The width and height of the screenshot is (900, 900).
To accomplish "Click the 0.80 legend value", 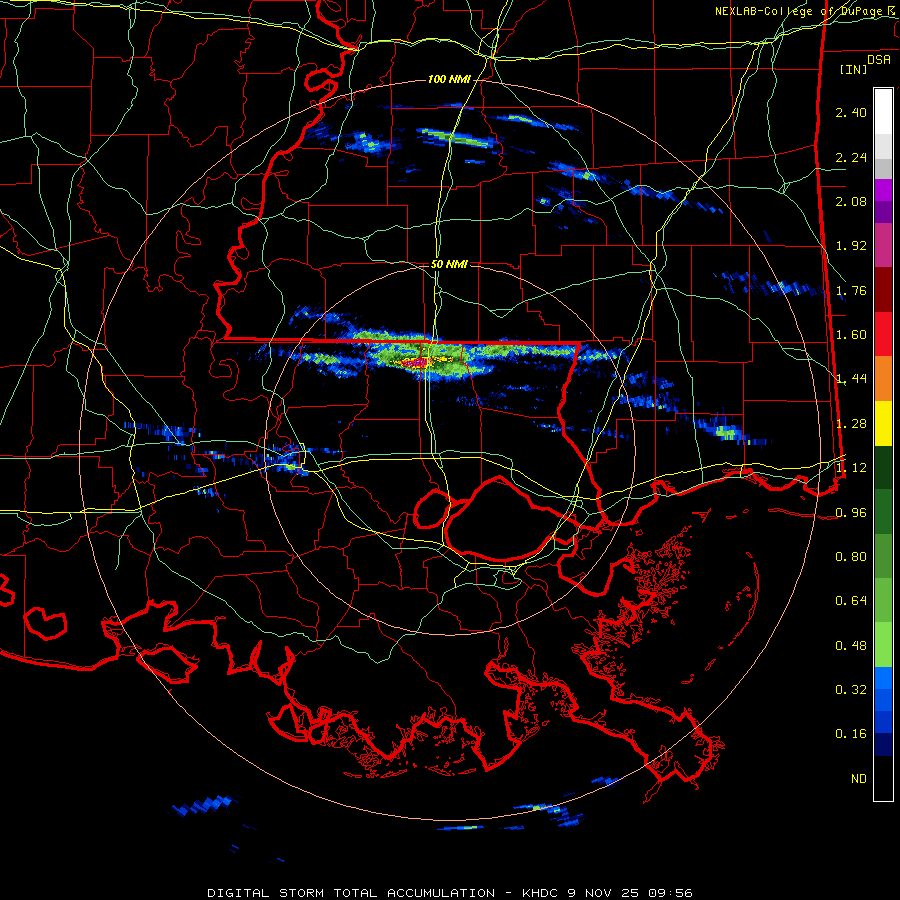I will (851, 557).
